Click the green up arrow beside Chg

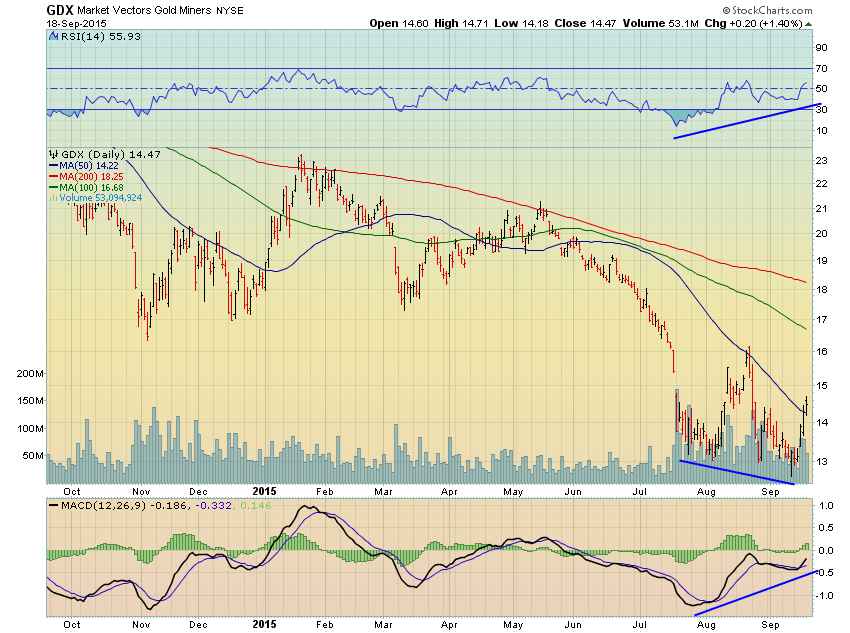[x=808, y=24]
